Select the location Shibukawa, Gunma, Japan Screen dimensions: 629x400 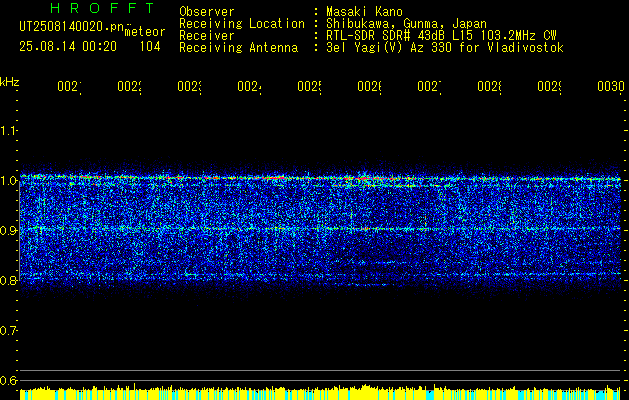[x=406, y=24]
